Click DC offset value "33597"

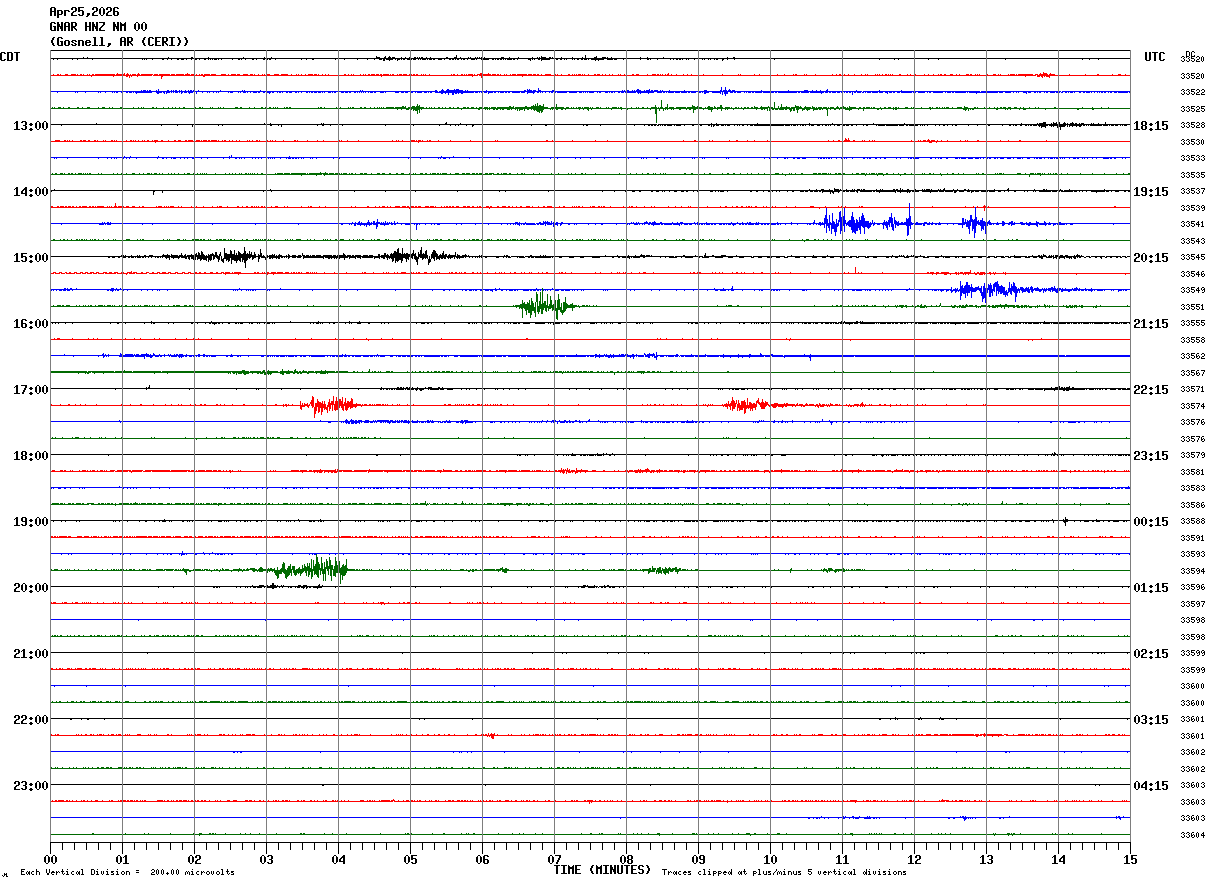pyautogui.click(x=1192, y=604)
